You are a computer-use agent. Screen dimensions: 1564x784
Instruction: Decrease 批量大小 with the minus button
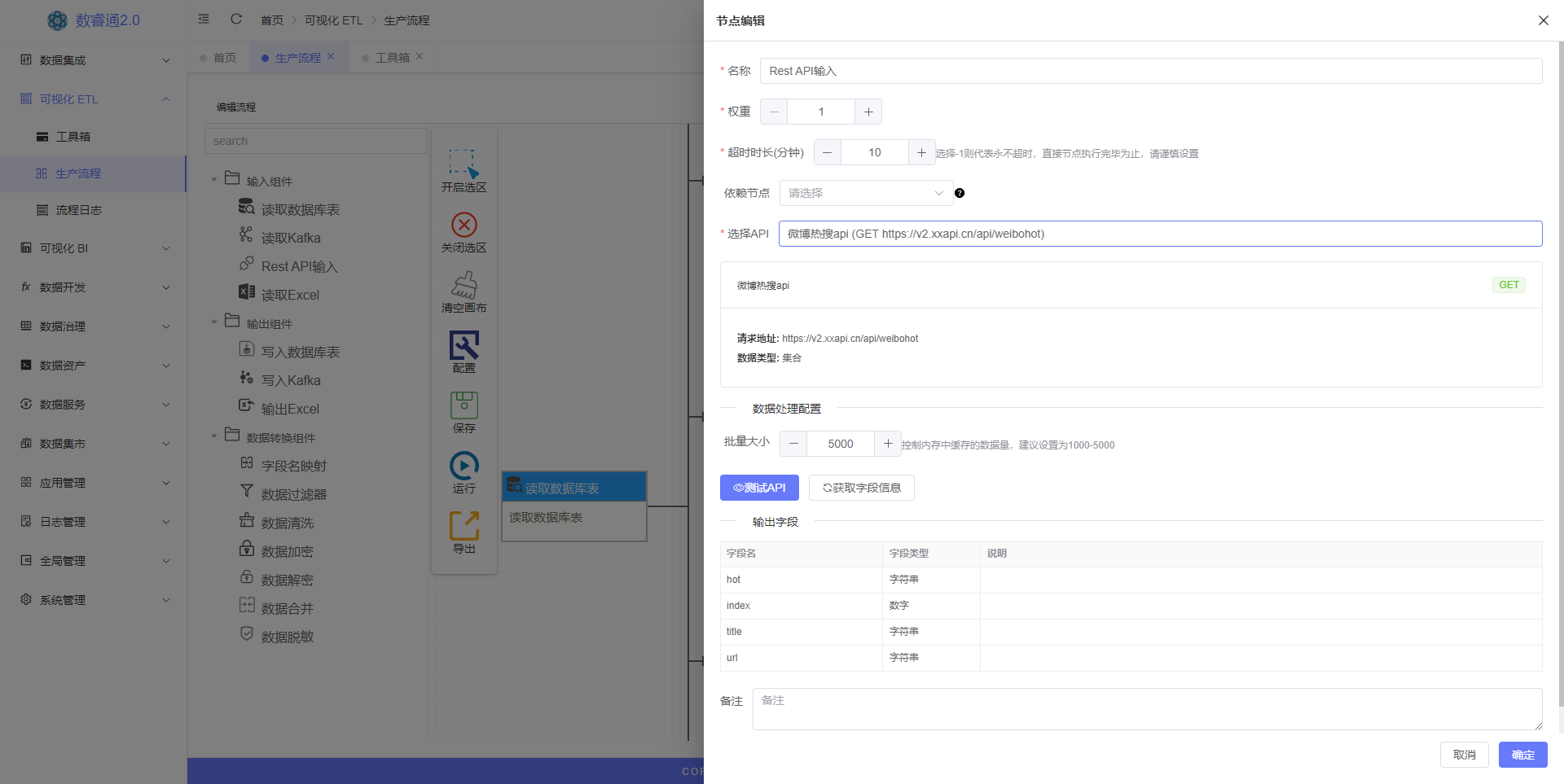(x=793, y=444)
